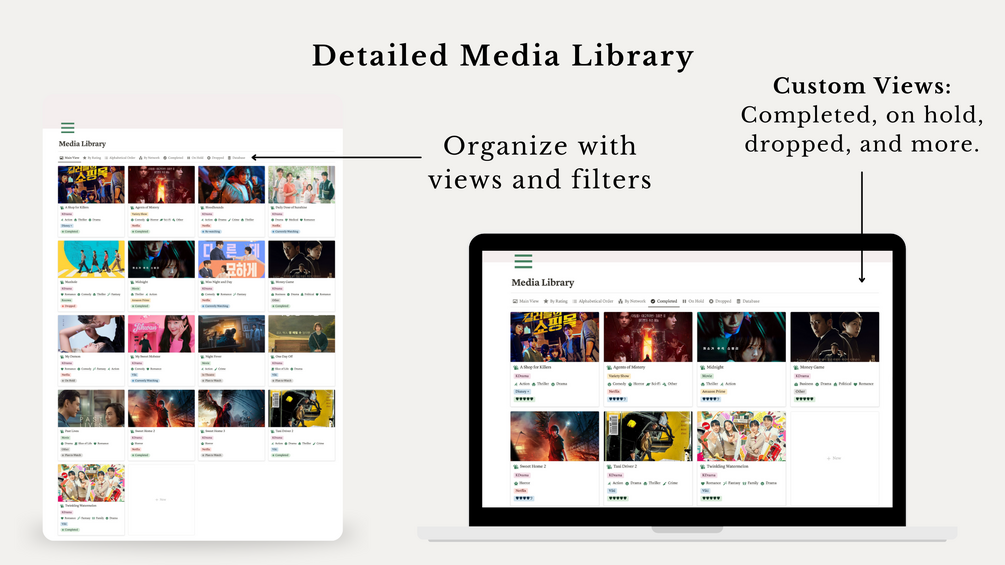Click the Media Library heading on the tablet page
Image resolution: width=1005 pixels, height=565 pixels.
tap(82, 144)
